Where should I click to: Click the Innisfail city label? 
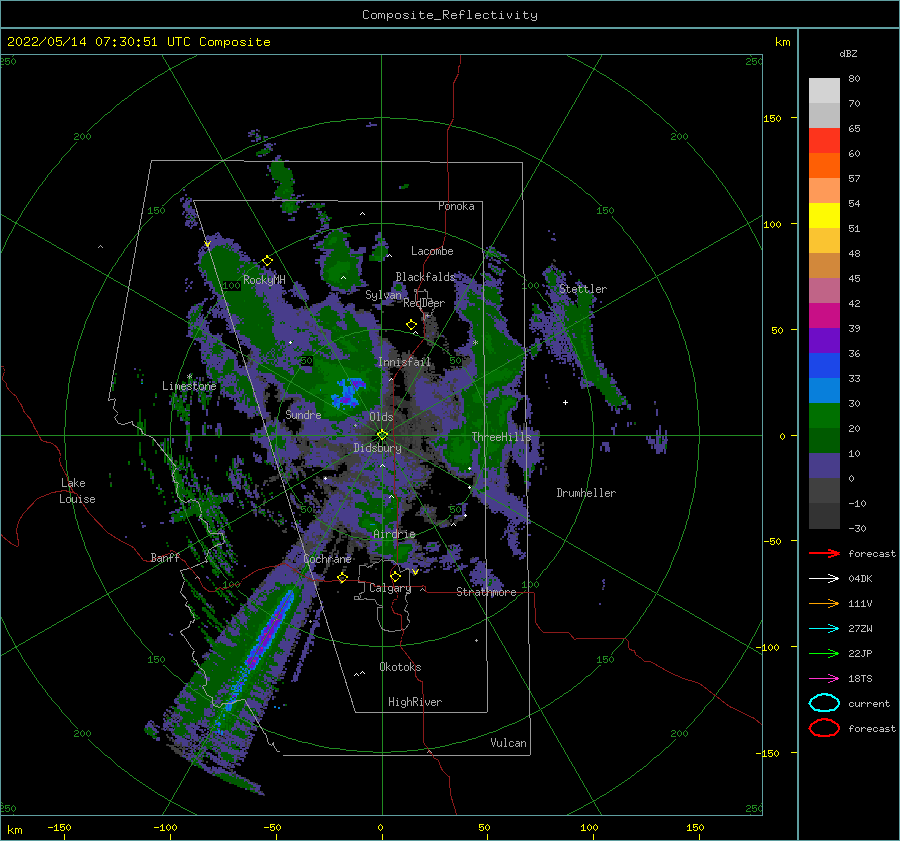click(x=404, y=362)
